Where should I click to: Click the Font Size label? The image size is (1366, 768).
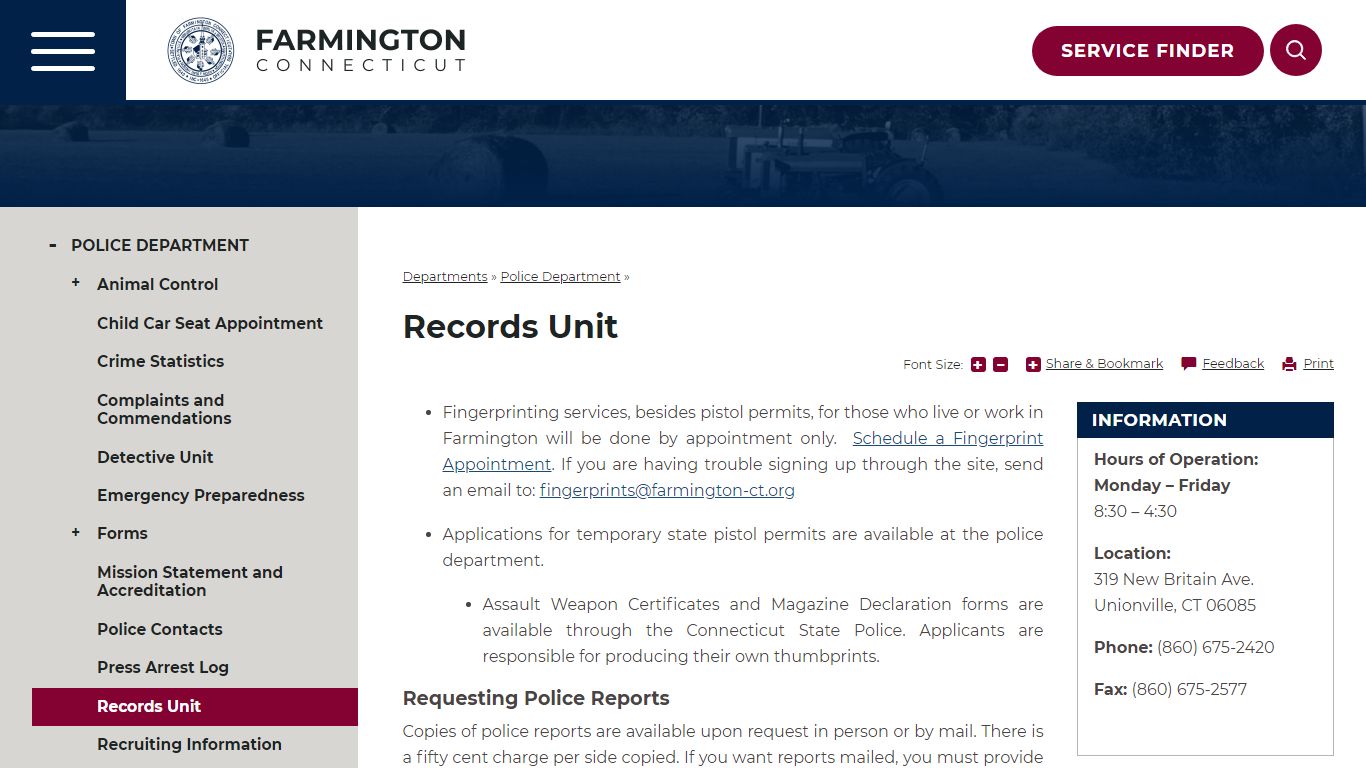[933, 365]
